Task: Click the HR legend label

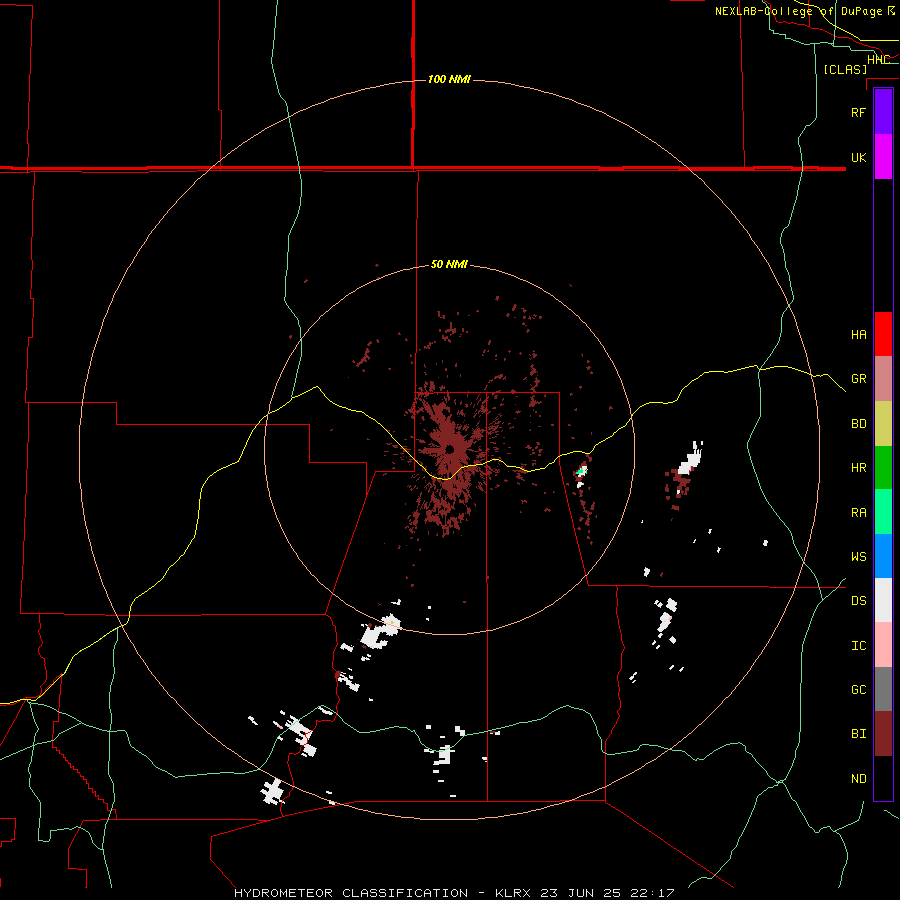Action: click(x=858, y=468)
